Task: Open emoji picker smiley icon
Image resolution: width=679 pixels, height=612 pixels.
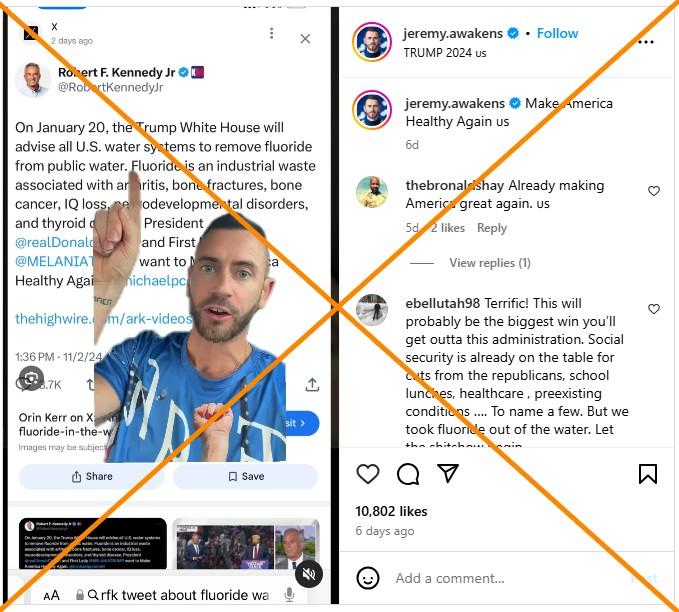Action: click(x=368, y=578)
